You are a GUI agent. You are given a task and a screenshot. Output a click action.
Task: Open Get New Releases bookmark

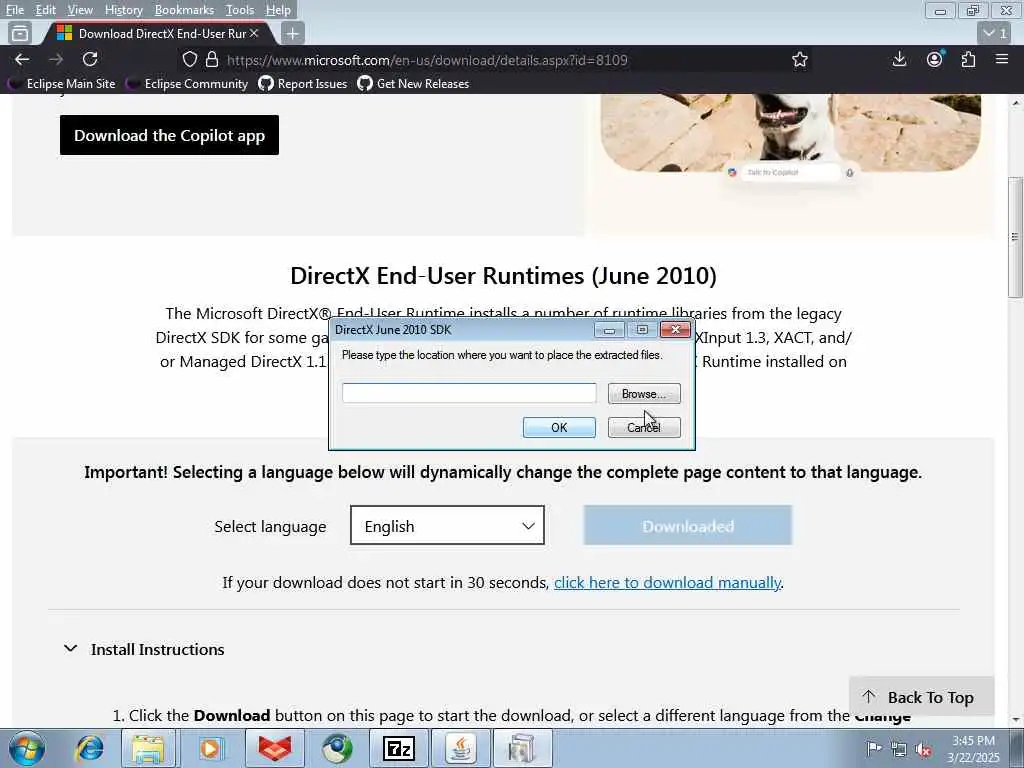413,84
